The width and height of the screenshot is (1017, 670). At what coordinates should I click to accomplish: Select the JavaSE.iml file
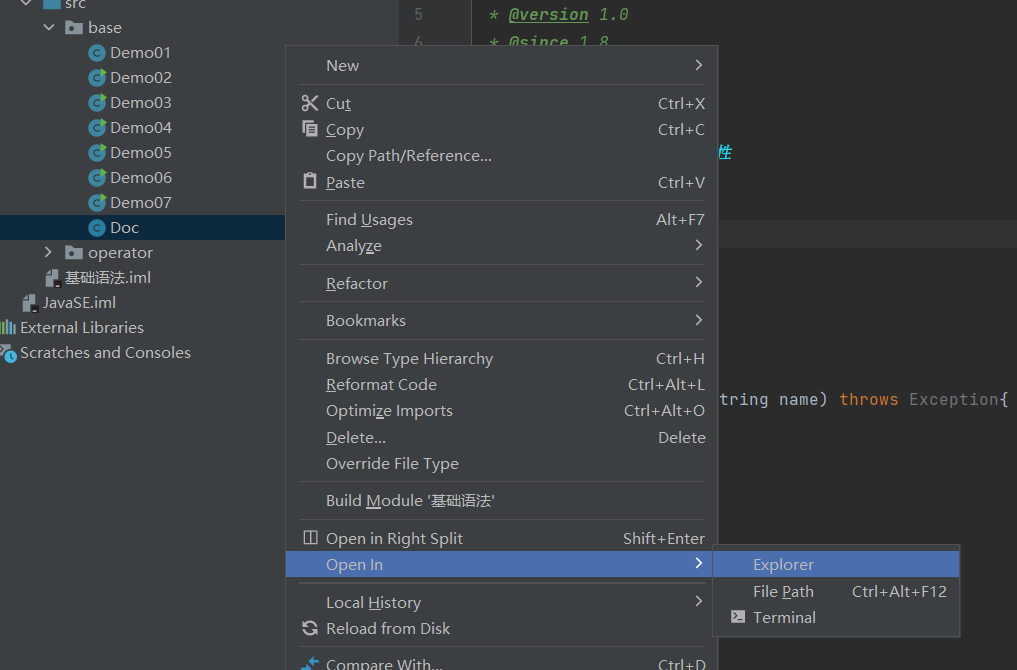coord(79,302)
